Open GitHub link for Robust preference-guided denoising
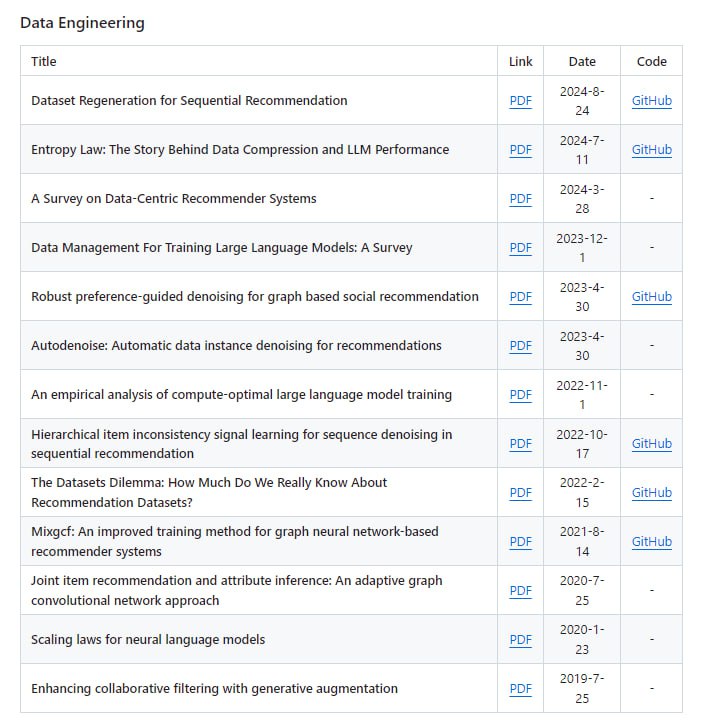This screenshot has height=726, width=709. pos(651,296)
